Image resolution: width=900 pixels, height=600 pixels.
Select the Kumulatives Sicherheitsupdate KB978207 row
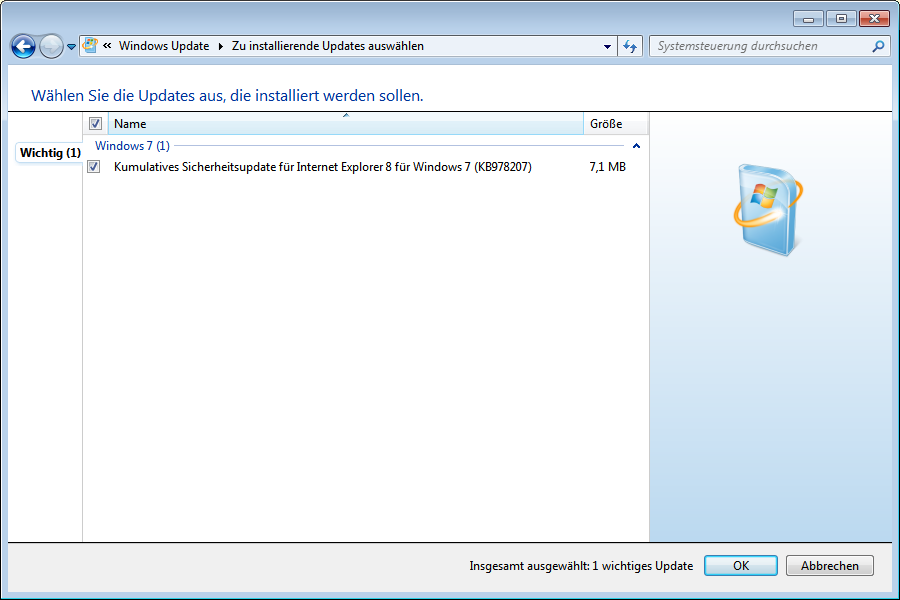tap(365, 167)
